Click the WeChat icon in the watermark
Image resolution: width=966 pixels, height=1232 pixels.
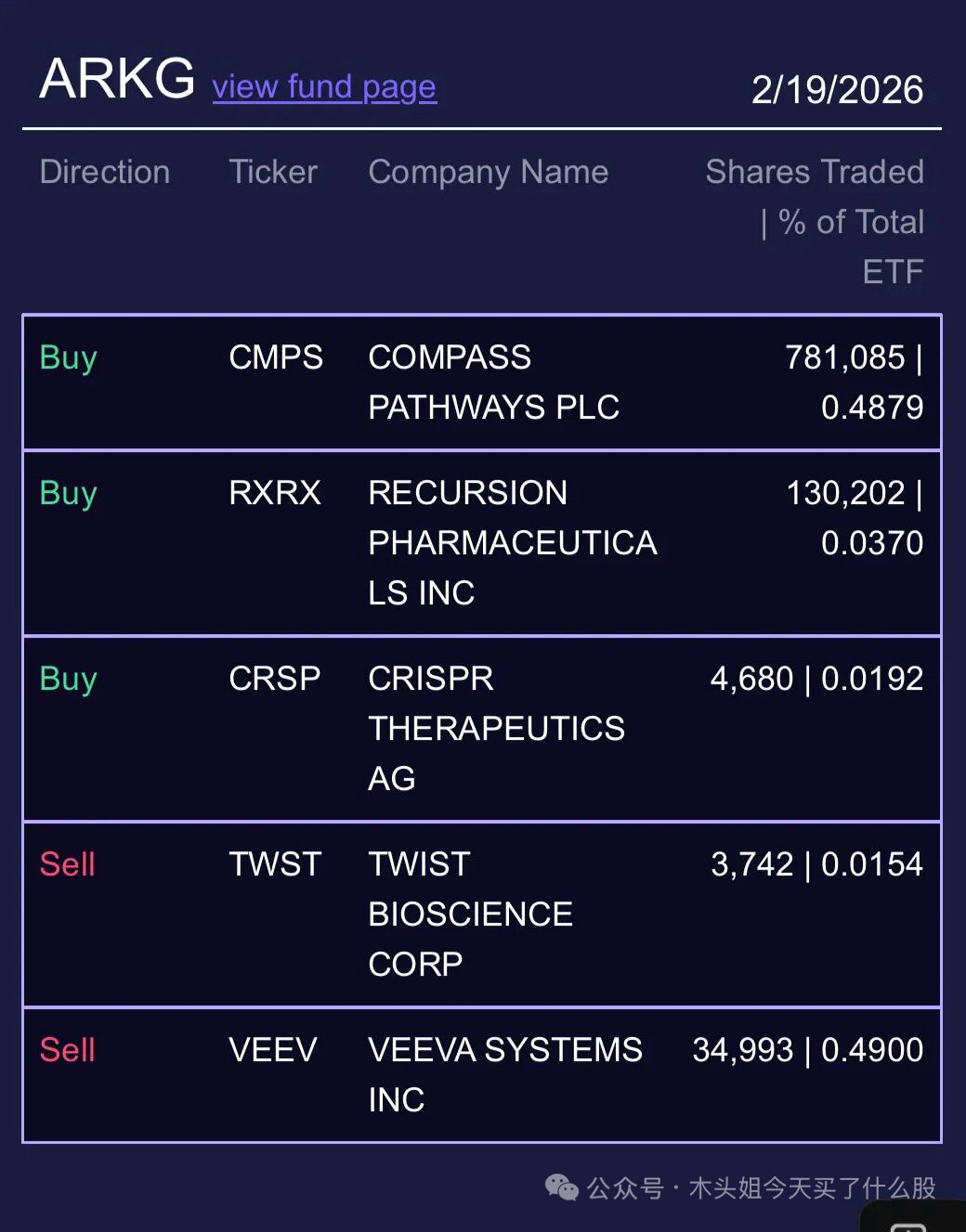click(561, 1187)
